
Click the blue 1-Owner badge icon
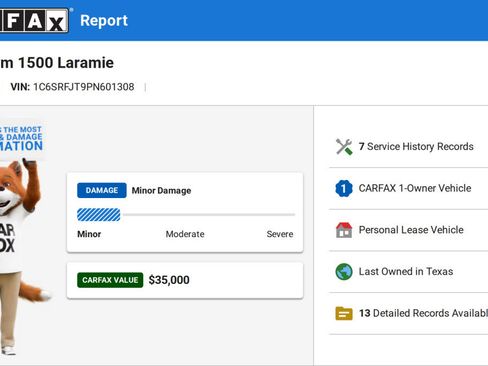344,188
